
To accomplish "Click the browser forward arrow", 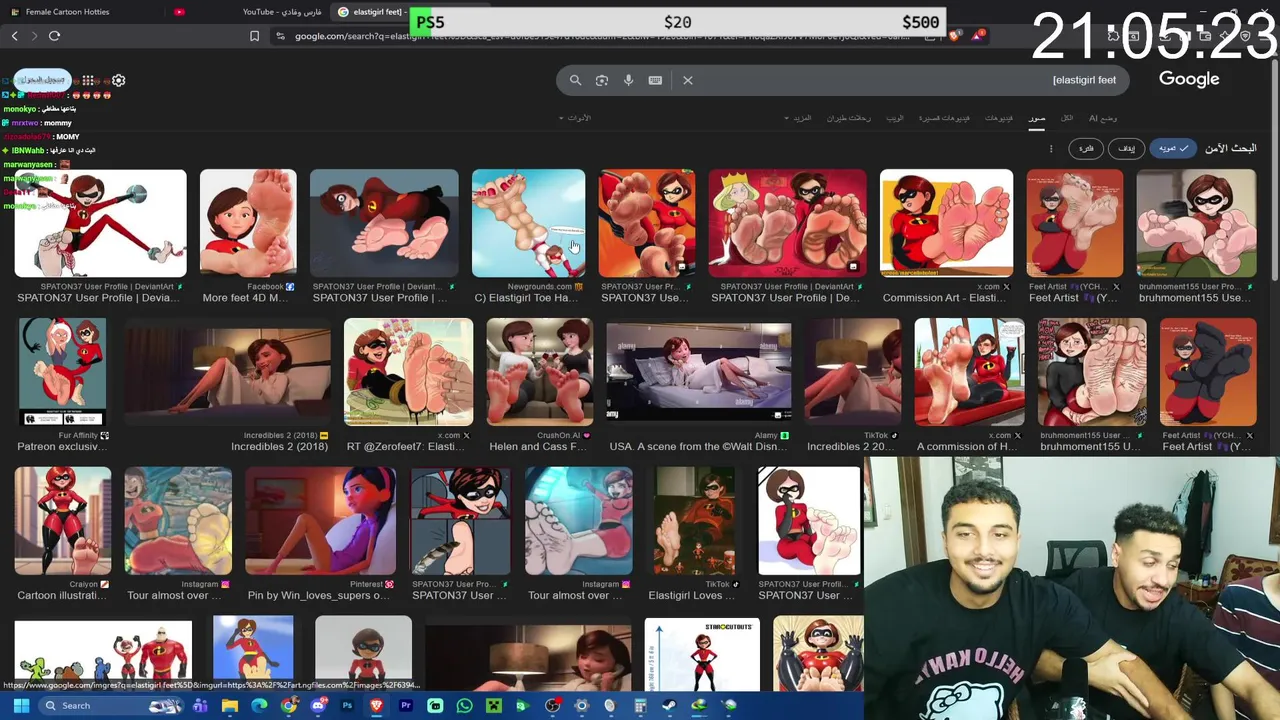I will click(x=34, y=36).
